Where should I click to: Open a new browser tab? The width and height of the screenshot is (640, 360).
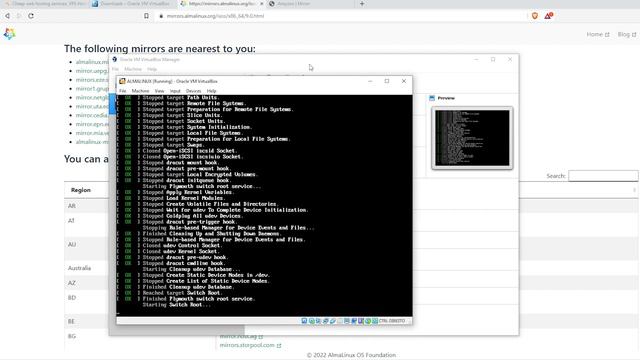[362, 4]
